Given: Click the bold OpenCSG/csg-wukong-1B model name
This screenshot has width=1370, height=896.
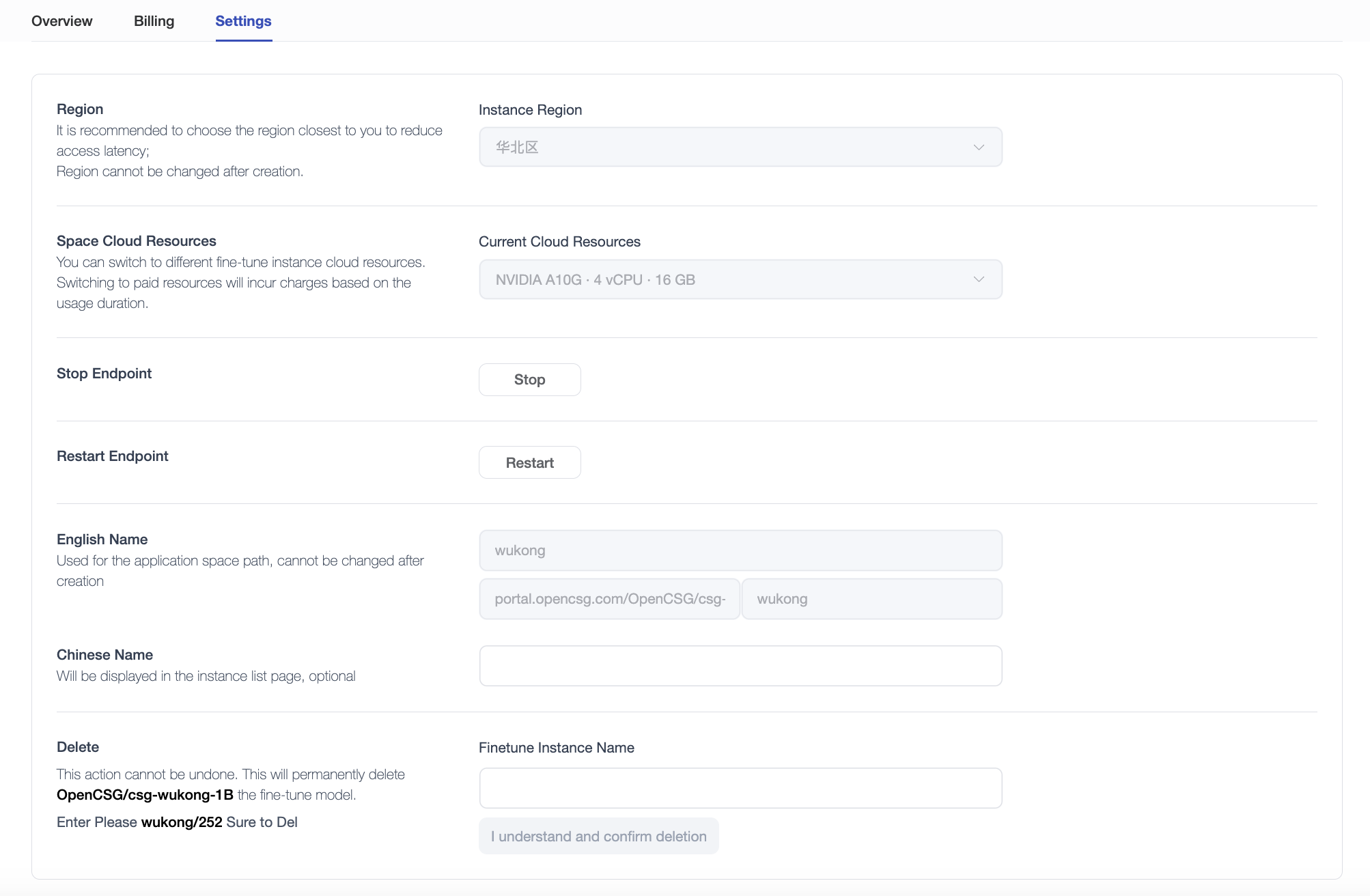Looking at the screenshot, I should (145, 795).
